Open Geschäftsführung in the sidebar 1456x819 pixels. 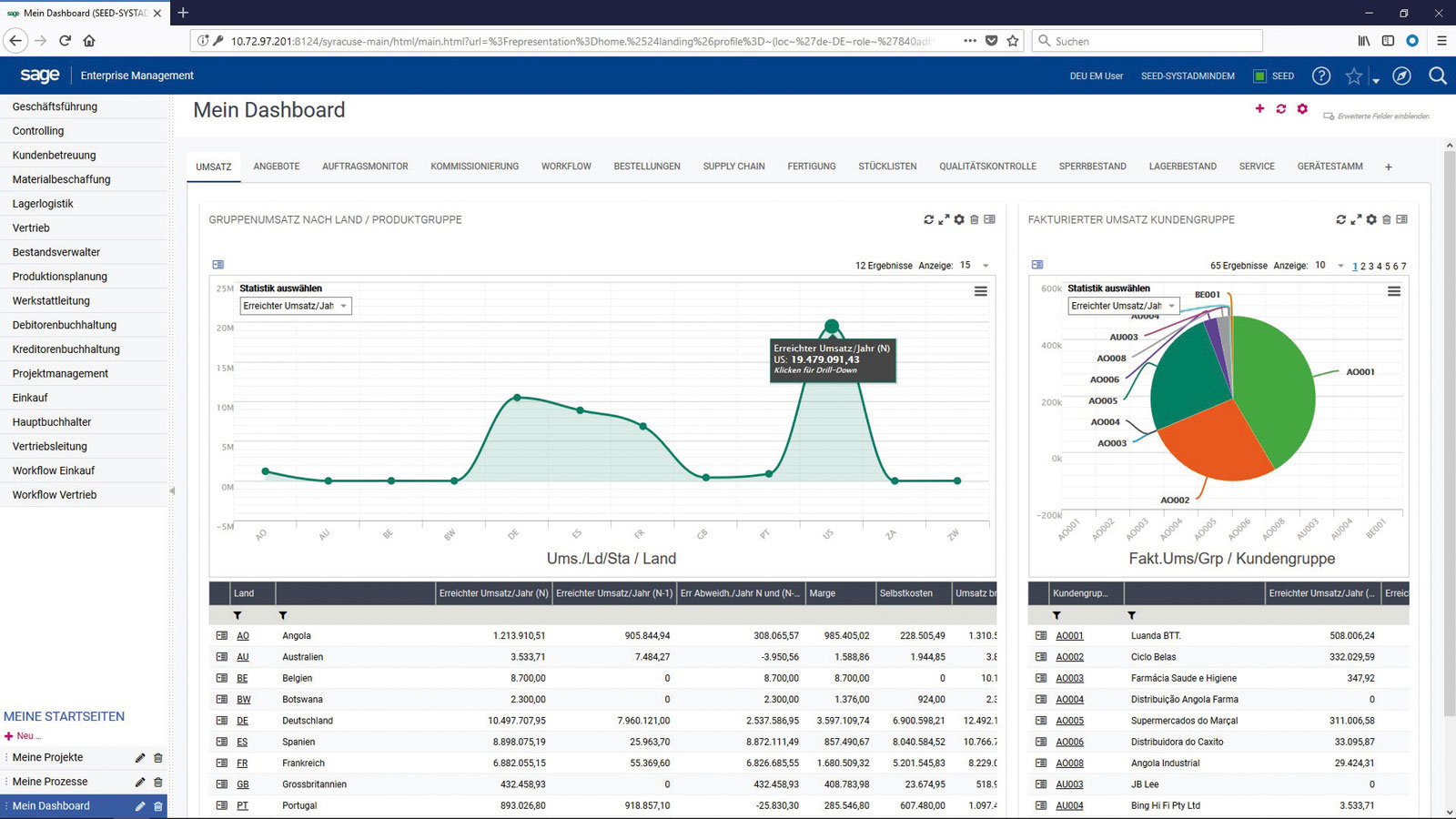point(84,106)
